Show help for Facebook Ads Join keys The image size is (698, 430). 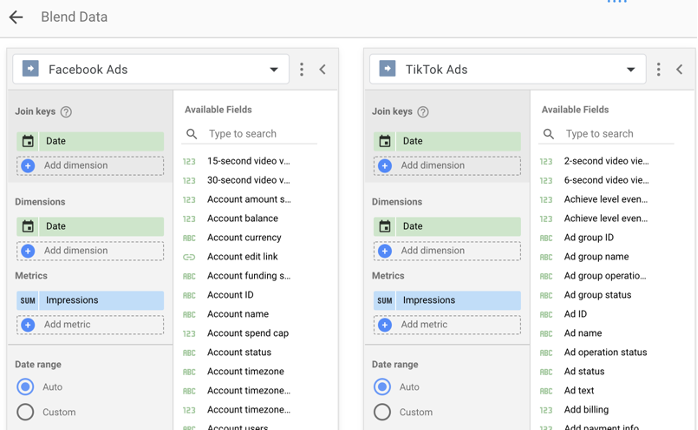(x=66, y=112)
